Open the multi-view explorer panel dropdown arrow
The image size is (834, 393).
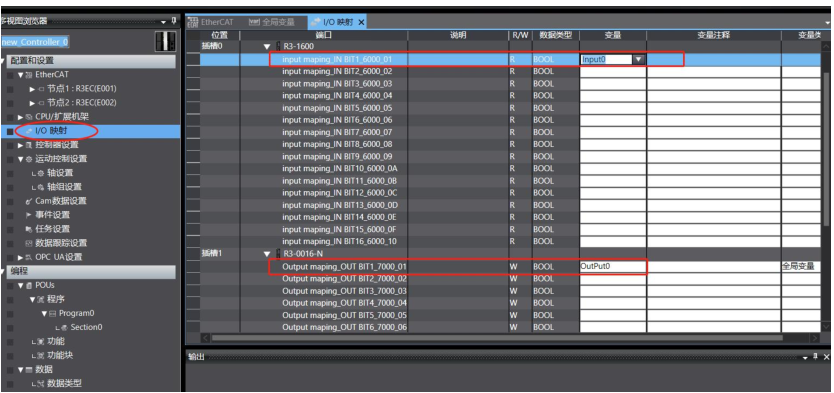(164, 22)
